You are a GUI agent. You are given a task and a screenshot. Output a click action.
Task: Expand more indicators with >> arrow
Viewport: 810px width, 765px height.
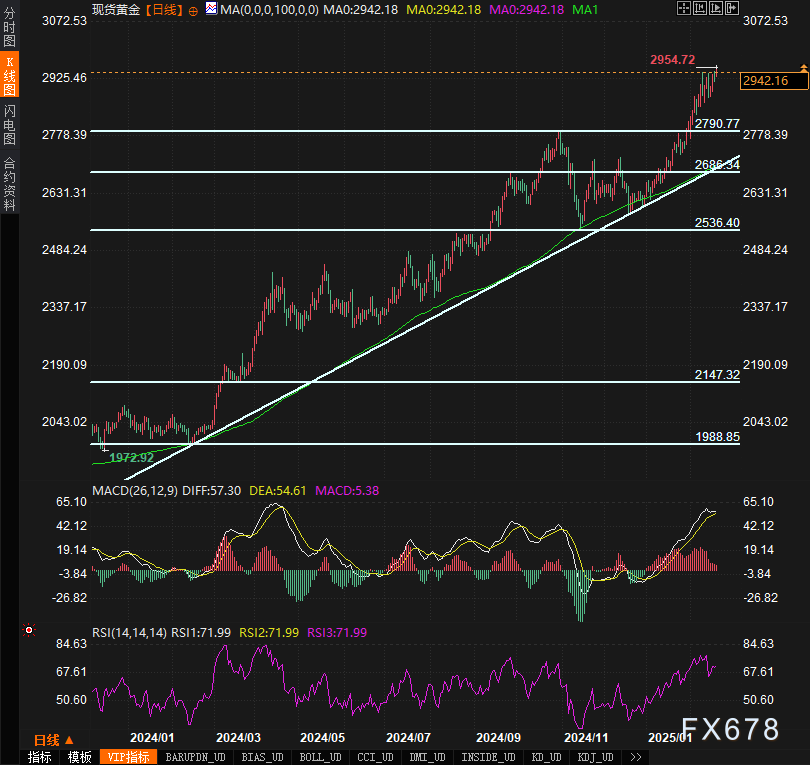[x=636, y=757]
